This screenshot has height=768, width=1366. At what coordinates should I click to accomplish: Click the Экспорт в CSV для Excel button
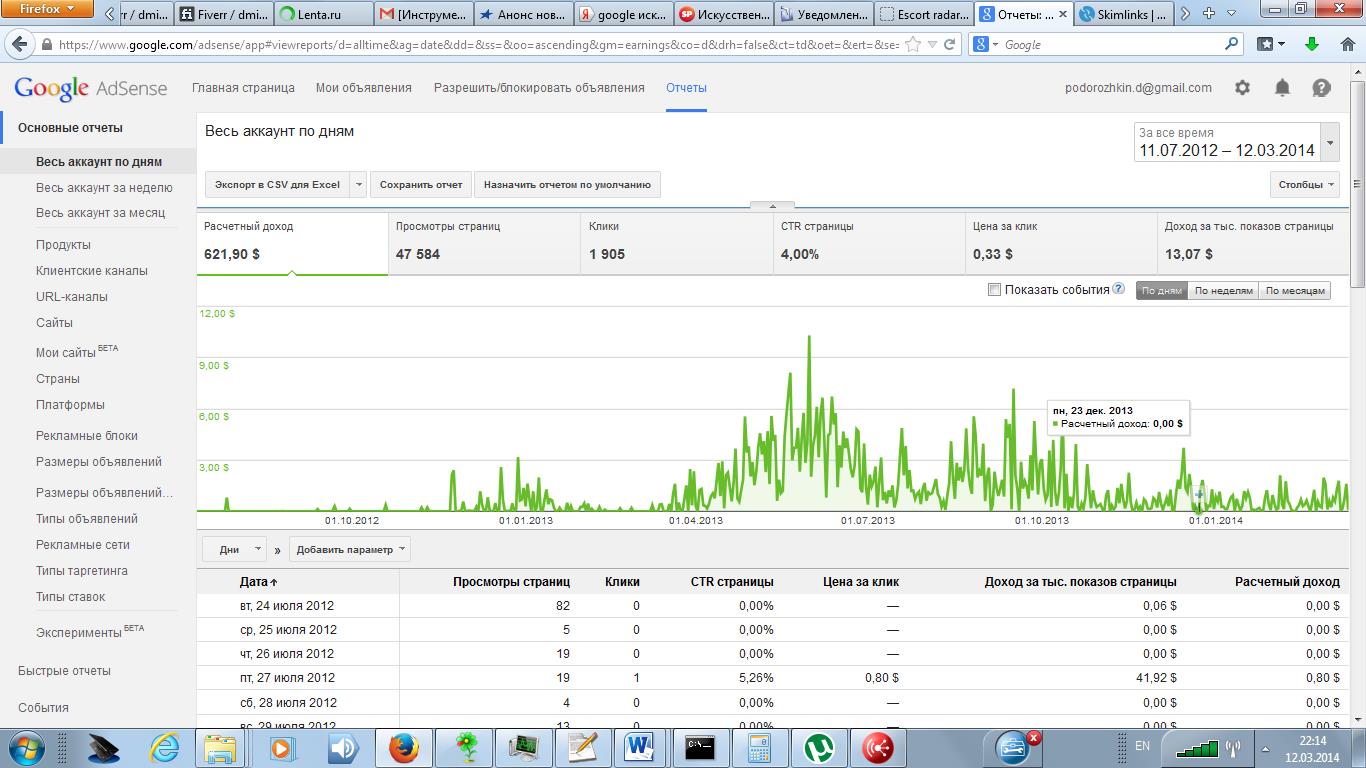click(278, 184)
